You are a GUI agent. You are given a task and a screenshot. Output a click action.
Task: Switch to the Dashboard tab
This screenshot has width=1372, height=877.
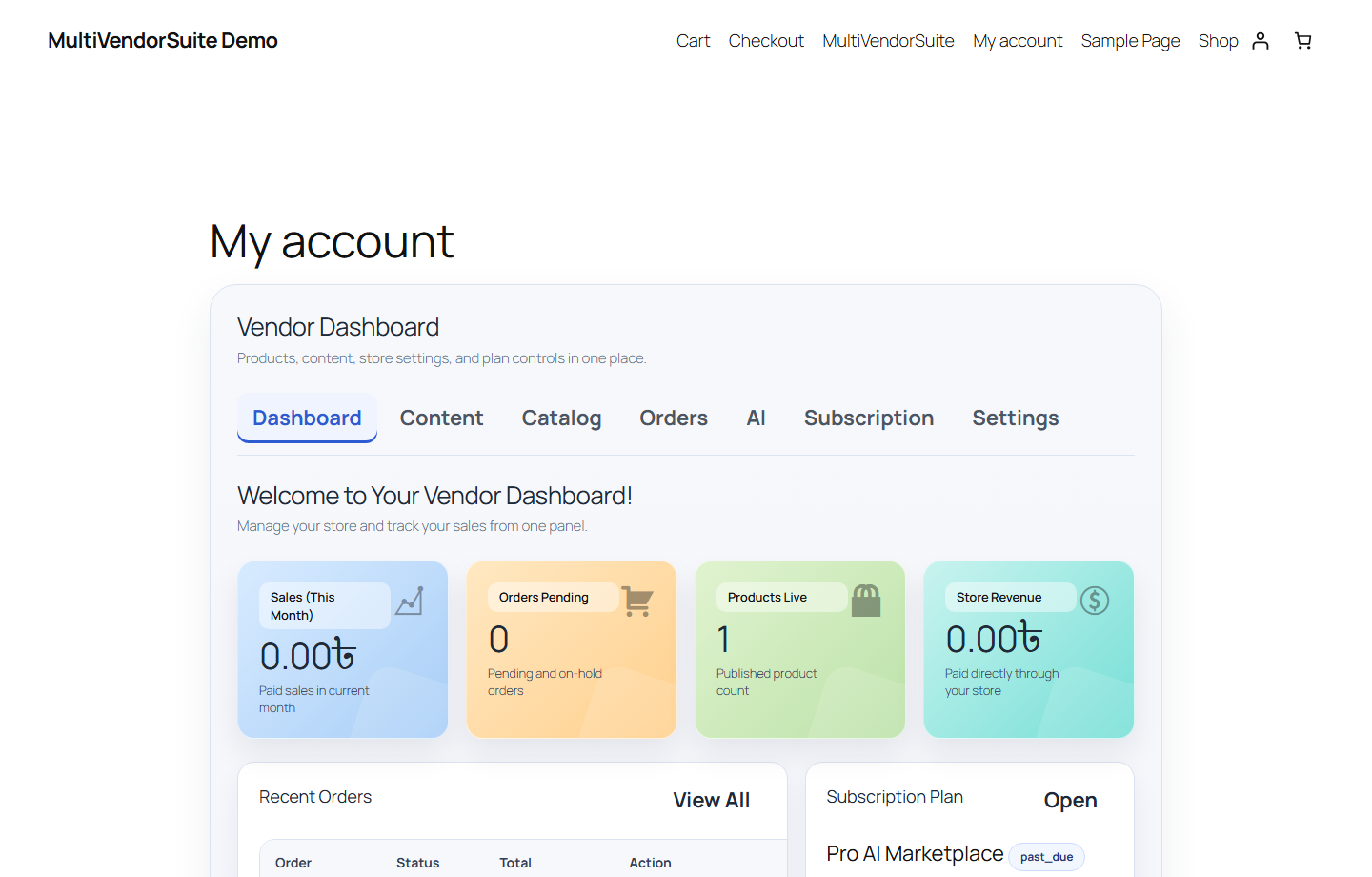click(307, 418)
